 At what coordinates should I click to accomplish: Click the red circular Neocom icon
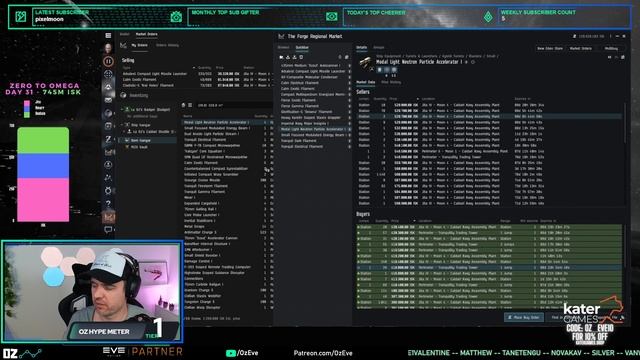click(108, 61)
